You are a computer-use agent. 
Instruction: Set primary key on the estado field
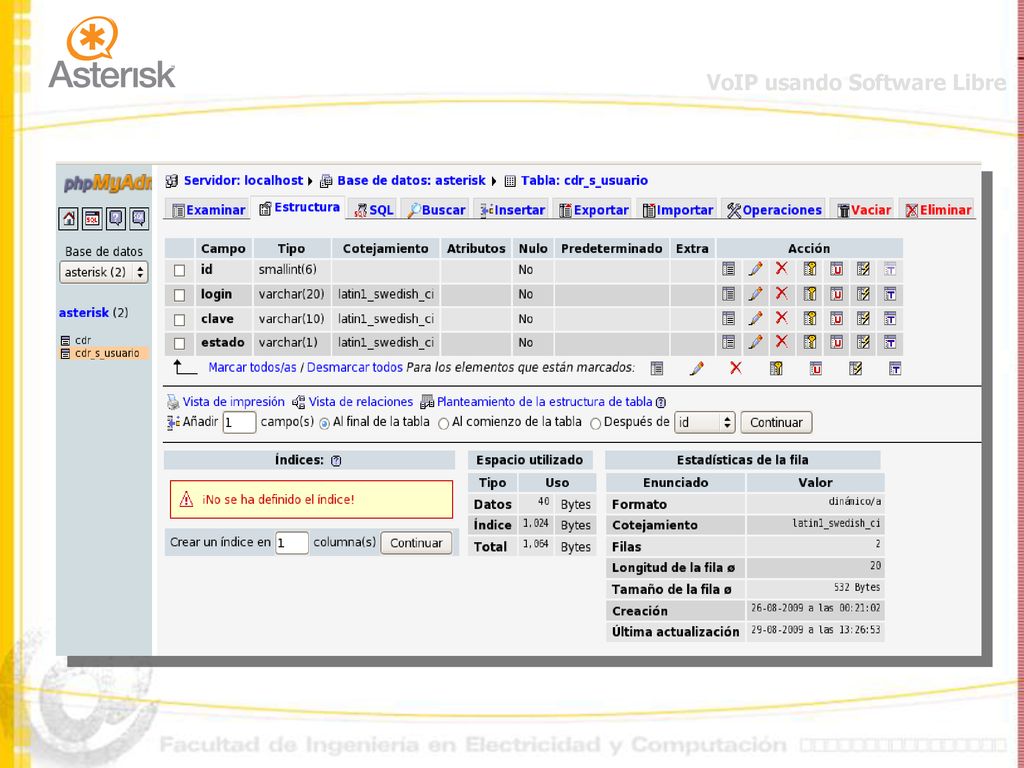[810, 342]
